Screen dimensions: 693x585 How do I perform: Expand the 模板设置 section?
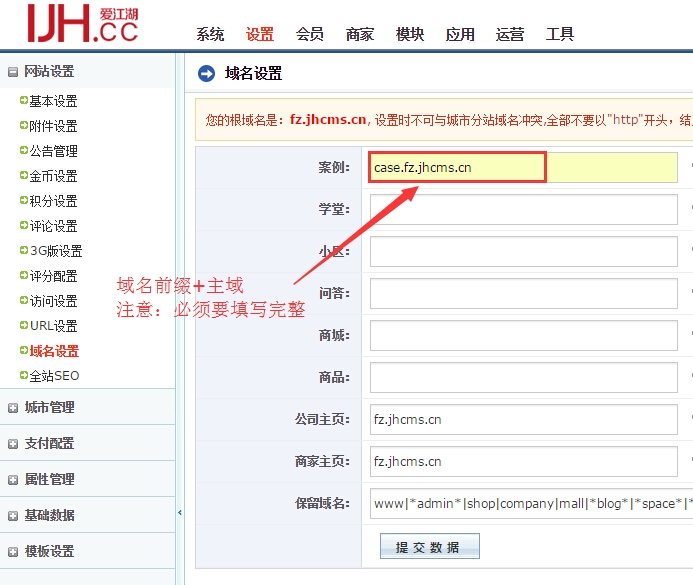click(13, 552)
